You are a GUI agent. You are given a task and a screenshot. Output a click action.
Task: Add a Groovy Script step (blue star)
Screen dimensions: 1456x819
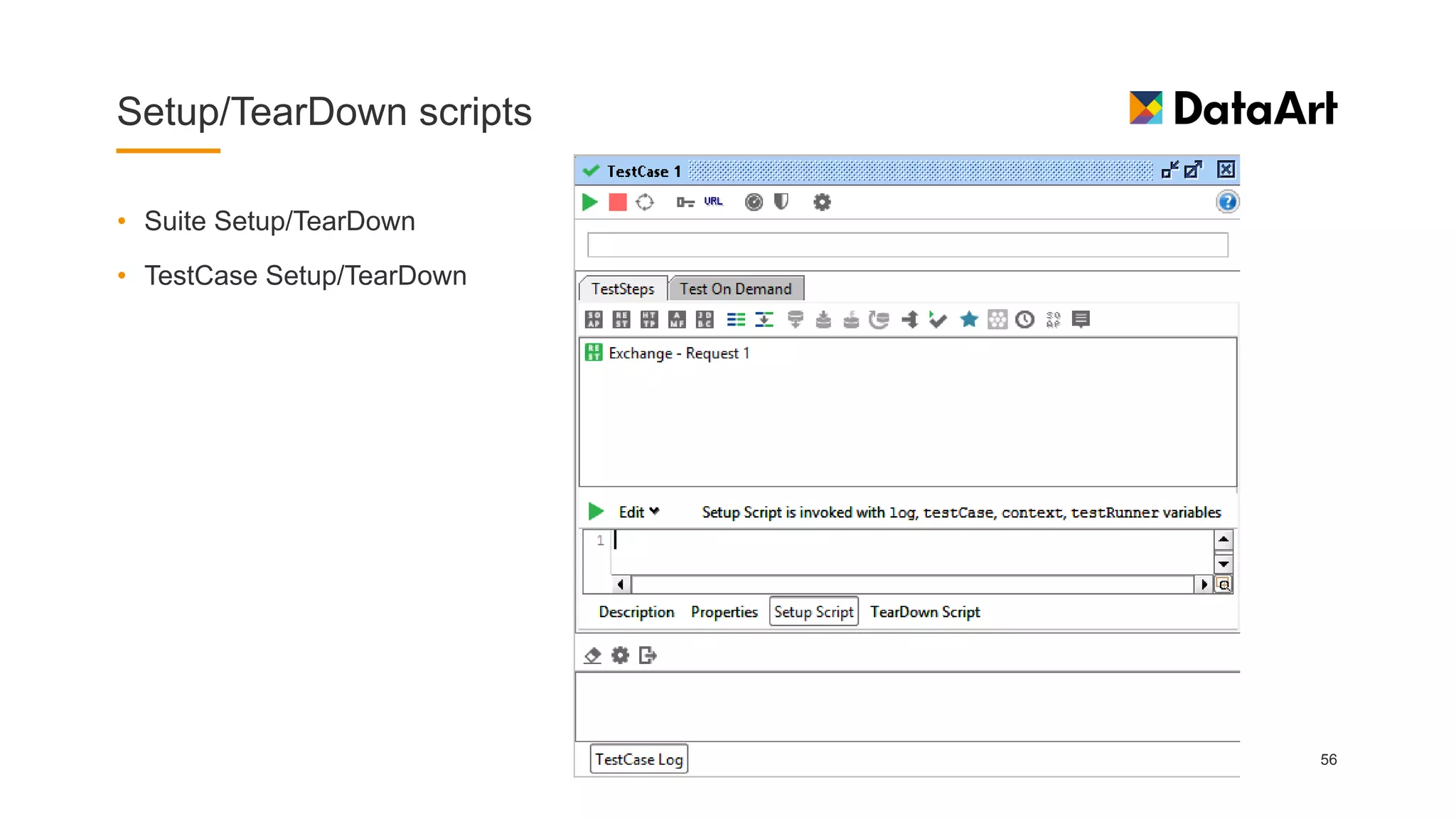968,319
